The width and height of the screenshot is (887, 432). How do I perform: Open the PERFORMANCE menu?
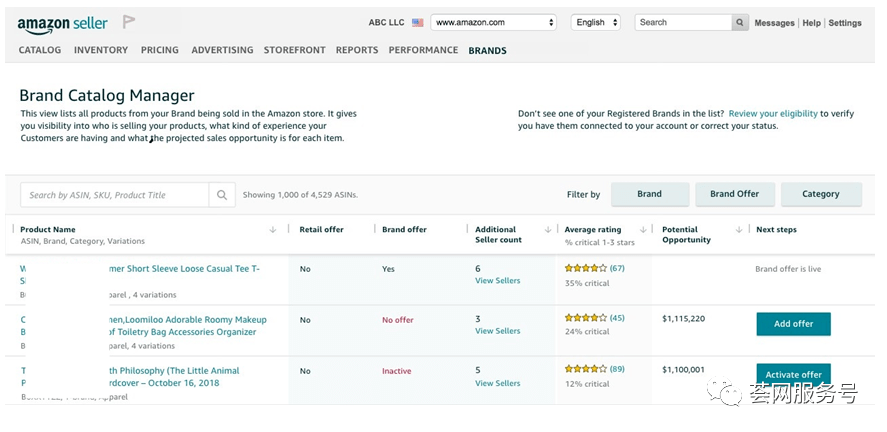423,50
